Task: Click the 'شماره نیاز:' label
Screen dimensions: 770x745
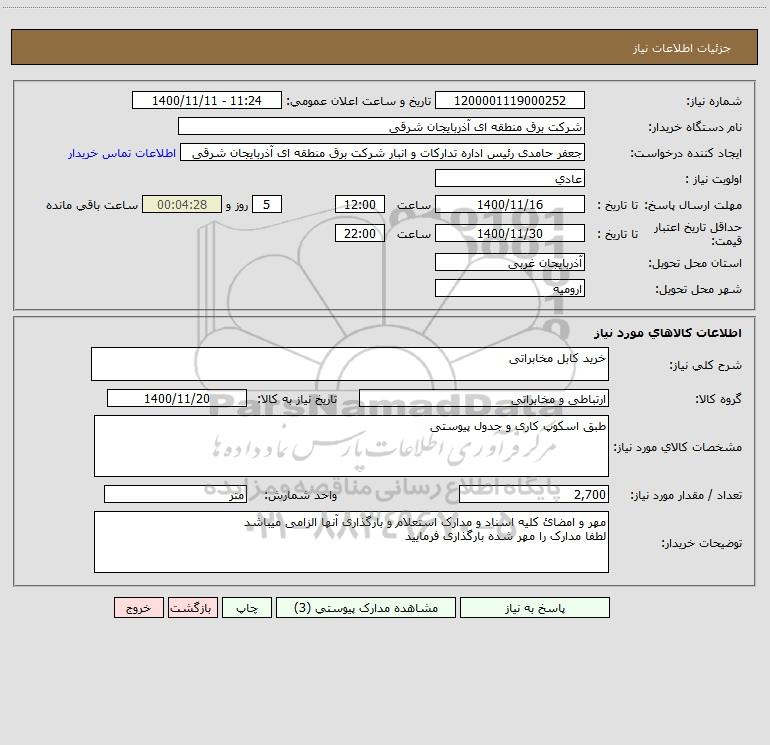Action: 714,101
